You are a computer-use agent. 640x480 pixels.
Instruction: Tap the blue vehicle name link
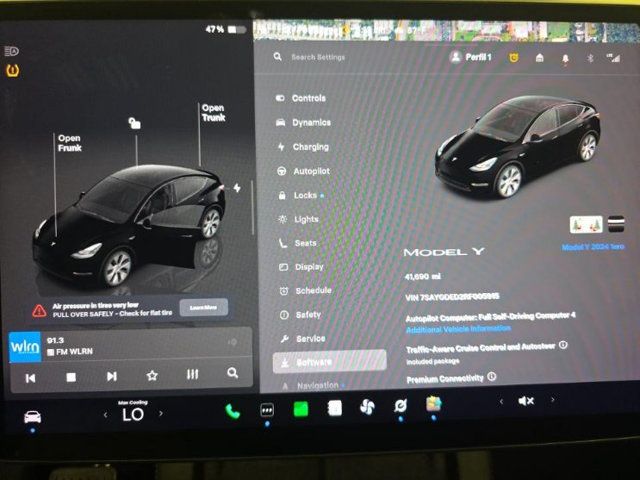[593, 247]
